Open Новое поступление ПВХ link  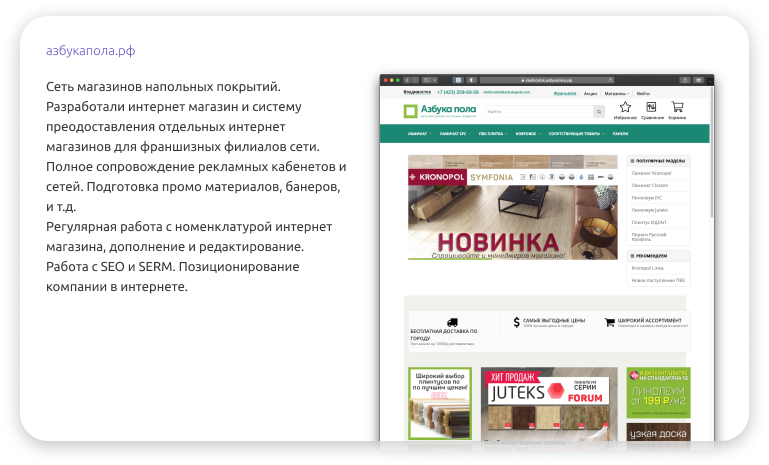658,280
